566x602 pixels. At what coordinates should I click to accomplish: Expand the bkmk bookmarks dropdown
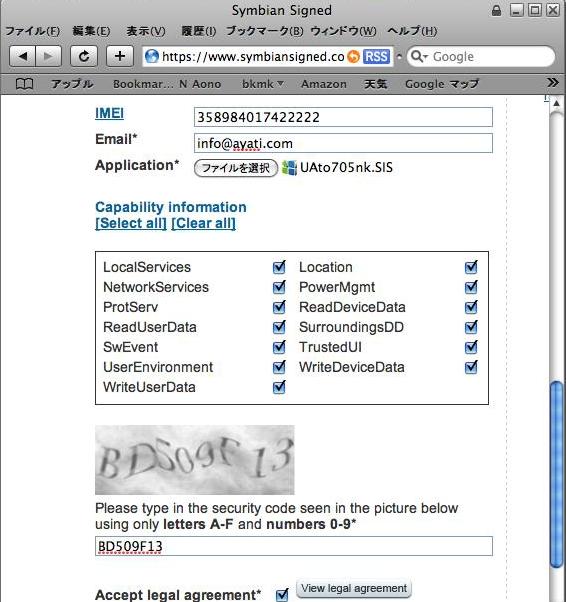[x=263, y=84]
